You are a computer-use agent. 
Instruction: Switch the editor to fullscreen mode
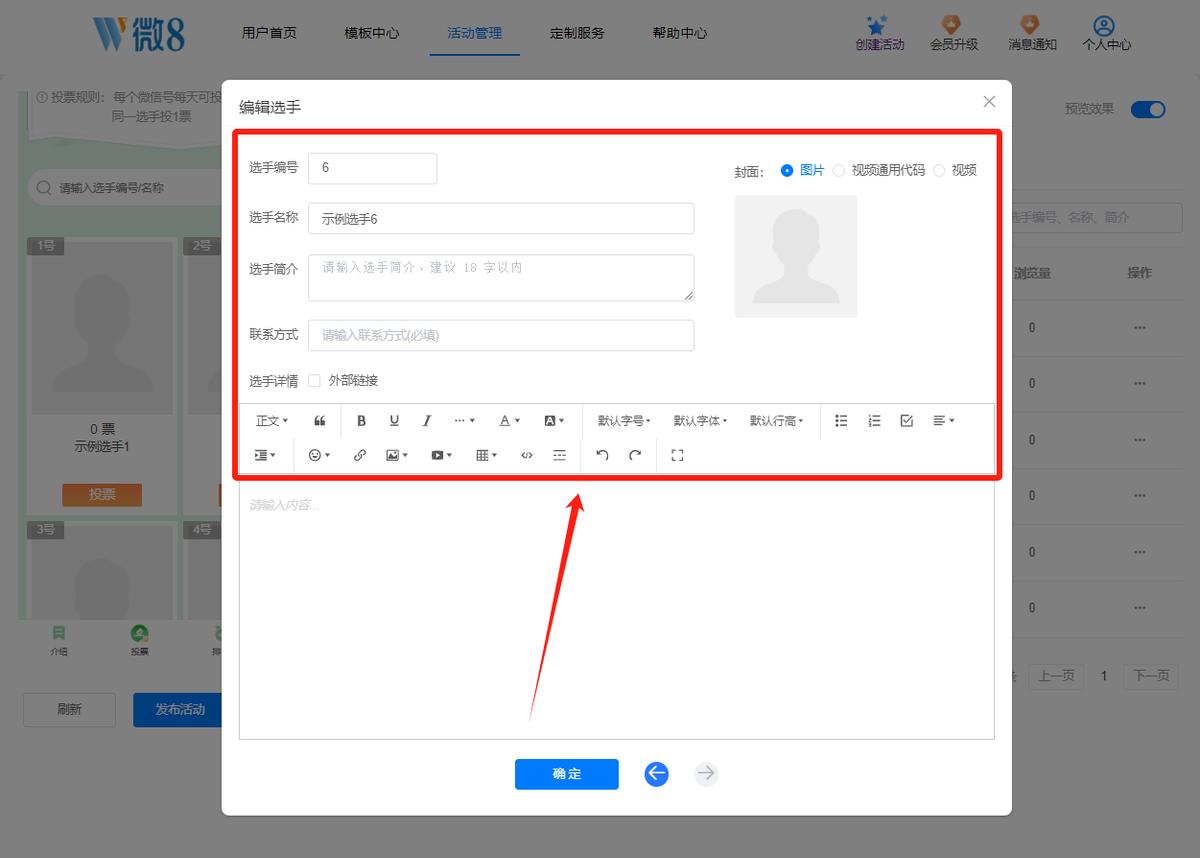[x=677, y=455]
